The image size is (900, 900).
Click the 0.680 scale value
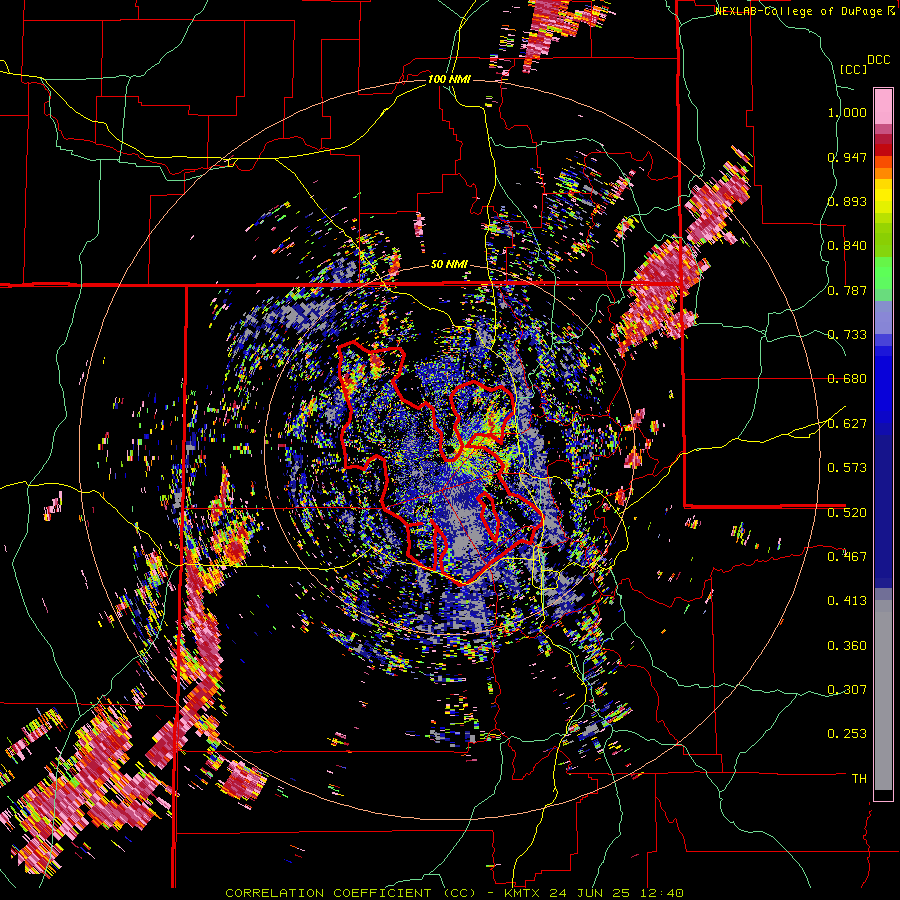click(847, 379)
